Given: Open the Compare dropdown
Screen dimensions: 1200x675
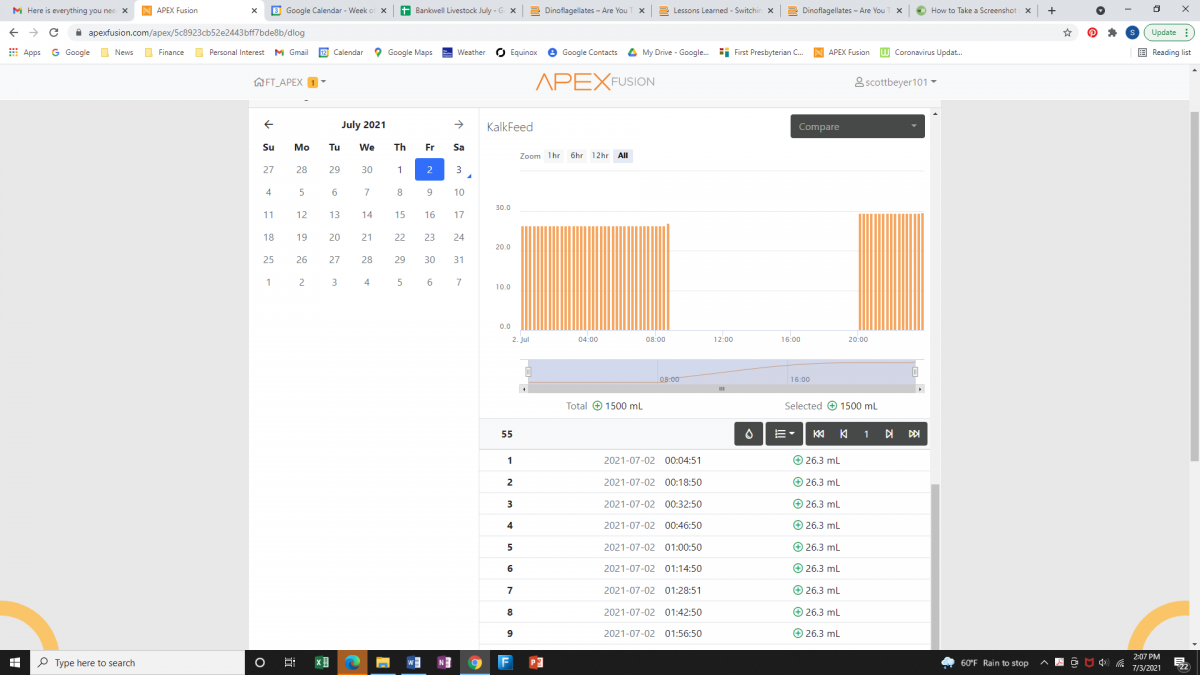Looking at the screenshot, I should tap(857, 126).
